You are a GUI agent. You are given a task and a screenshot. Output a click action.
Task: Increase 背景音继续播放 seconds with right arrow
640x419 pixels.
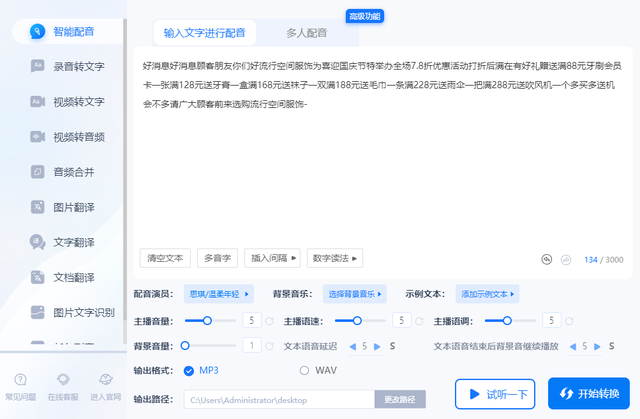[597, 347]
